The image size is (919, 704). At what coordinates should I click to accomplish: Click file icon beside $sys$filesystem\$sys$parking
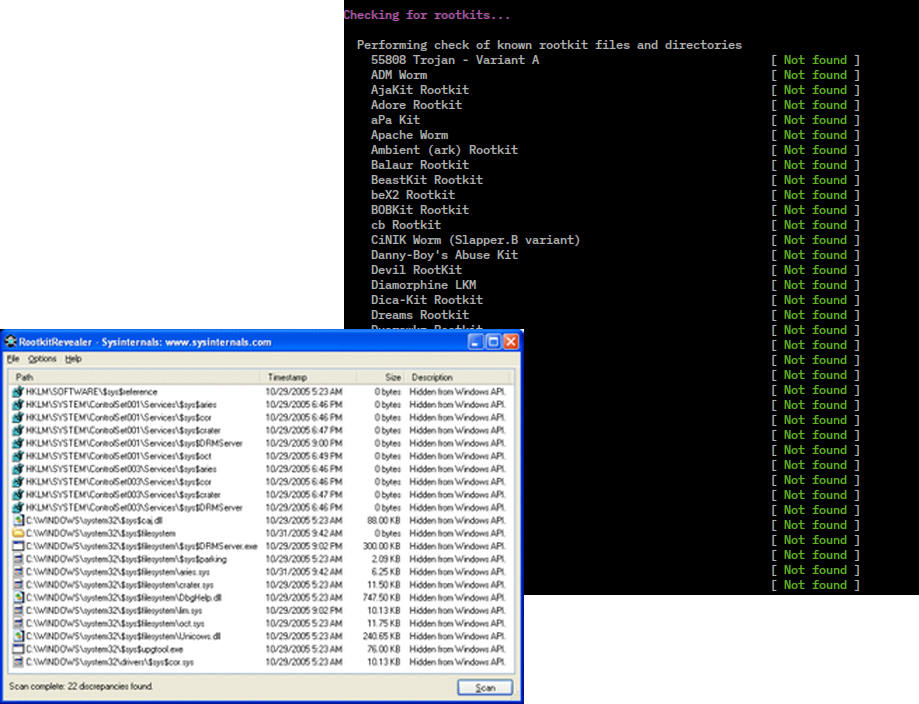pos(18,559)
